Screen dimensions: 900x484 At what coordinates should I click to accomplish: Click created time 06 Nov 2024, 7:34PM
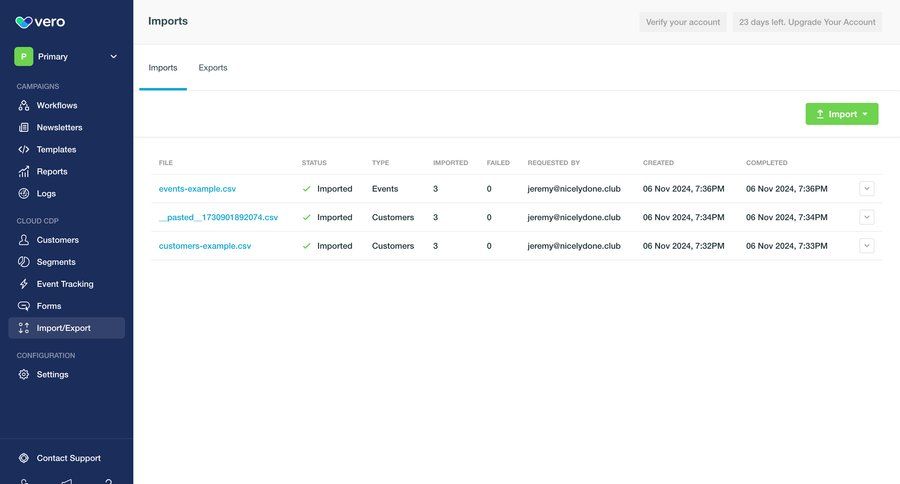point(684,217)
